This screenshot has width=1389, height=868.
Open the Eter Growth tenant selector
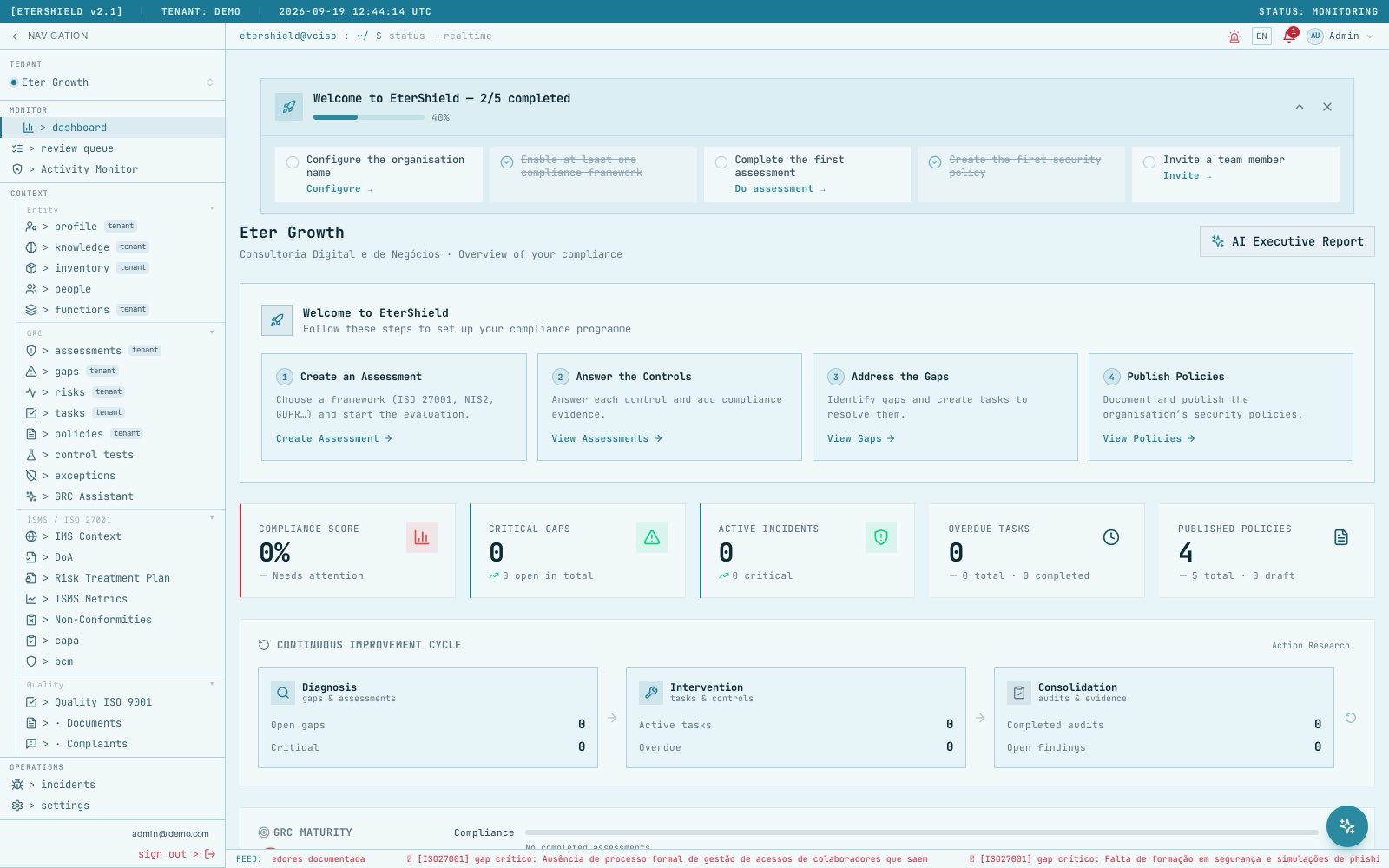[x=112, y=82]
